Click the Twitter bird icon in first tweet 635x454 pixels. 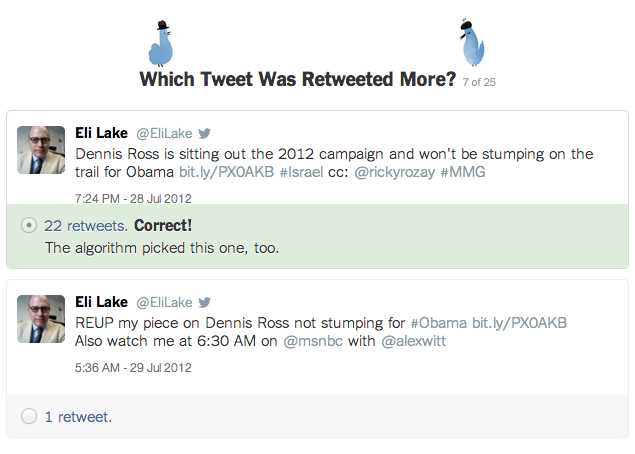coord(205,133)
